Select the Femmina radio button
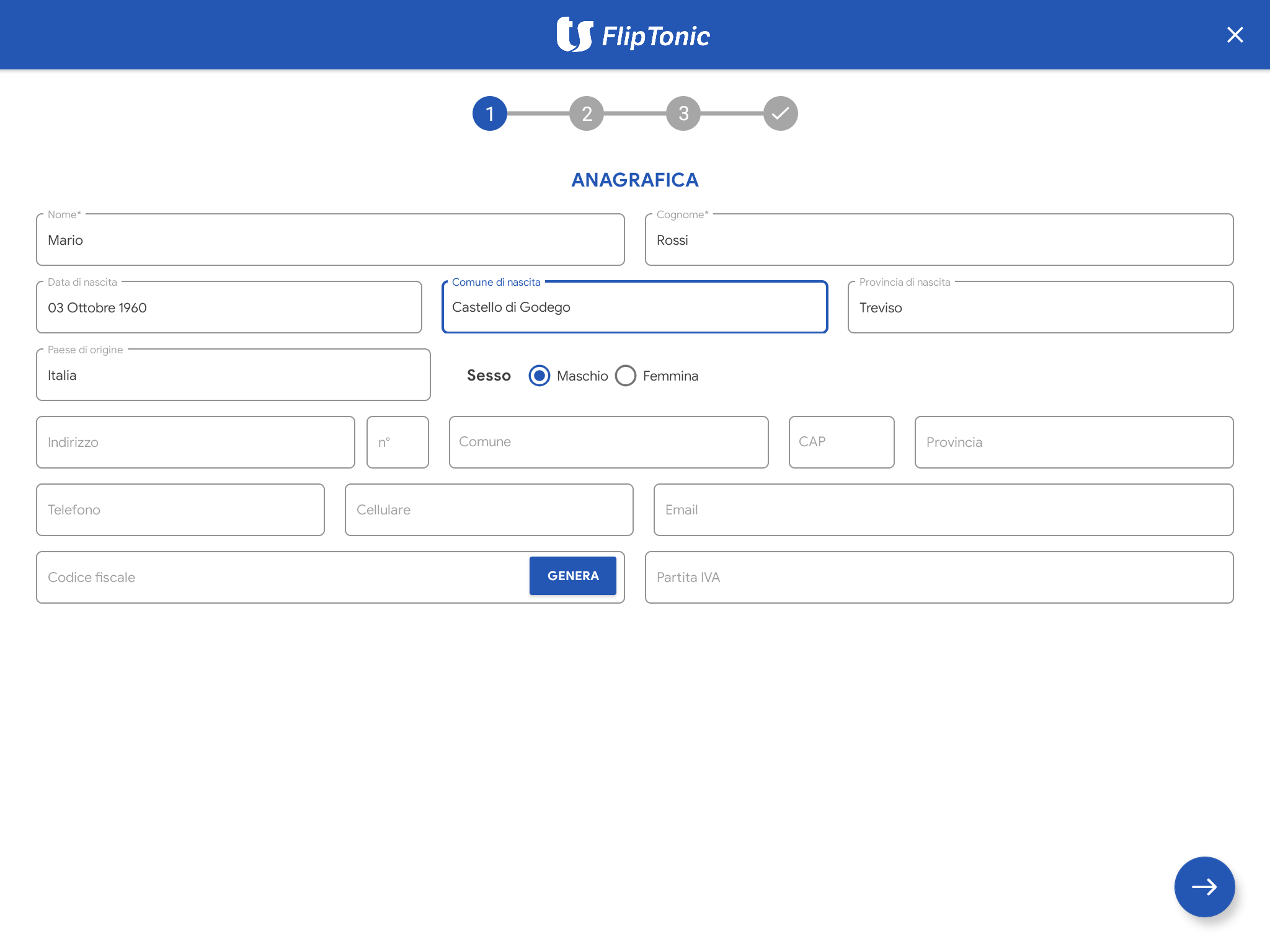 tap(626, 376)
